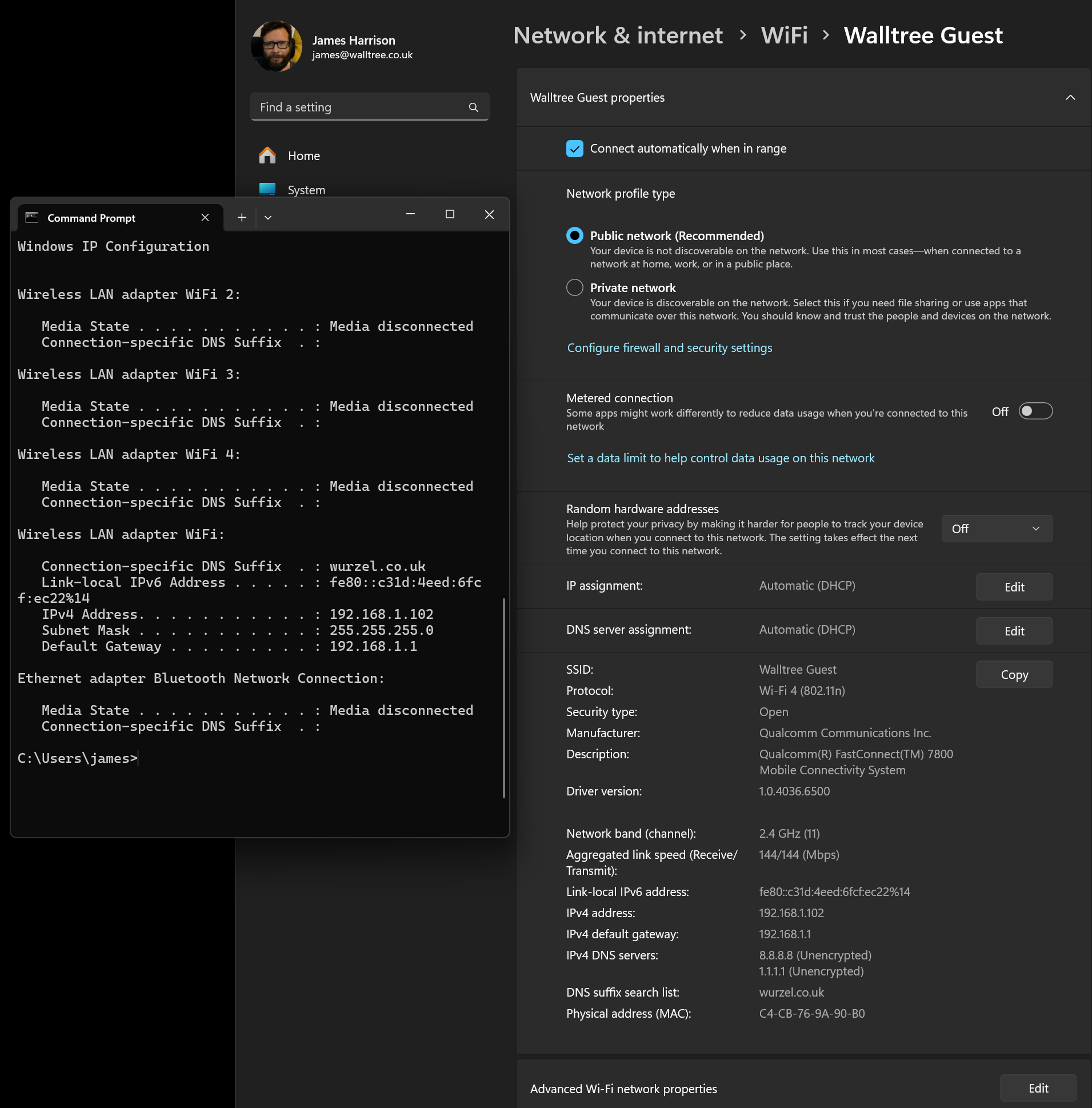Click Edit next to IP assignment
Image resolution: width=1092 pixels, height=1108 pixels.
(x=1013, y=587)
